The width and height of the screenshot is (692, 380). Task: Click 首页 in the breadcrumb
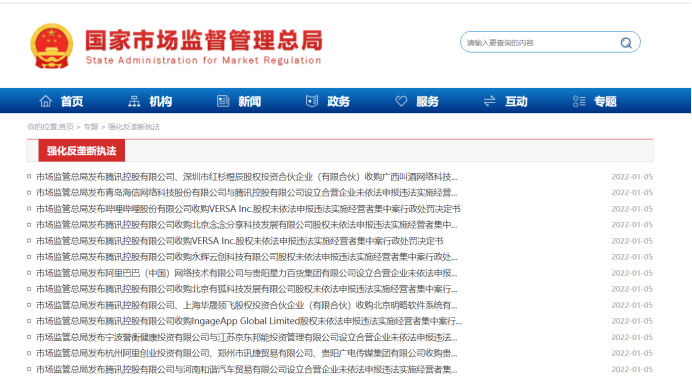click(x=66, y=127)
